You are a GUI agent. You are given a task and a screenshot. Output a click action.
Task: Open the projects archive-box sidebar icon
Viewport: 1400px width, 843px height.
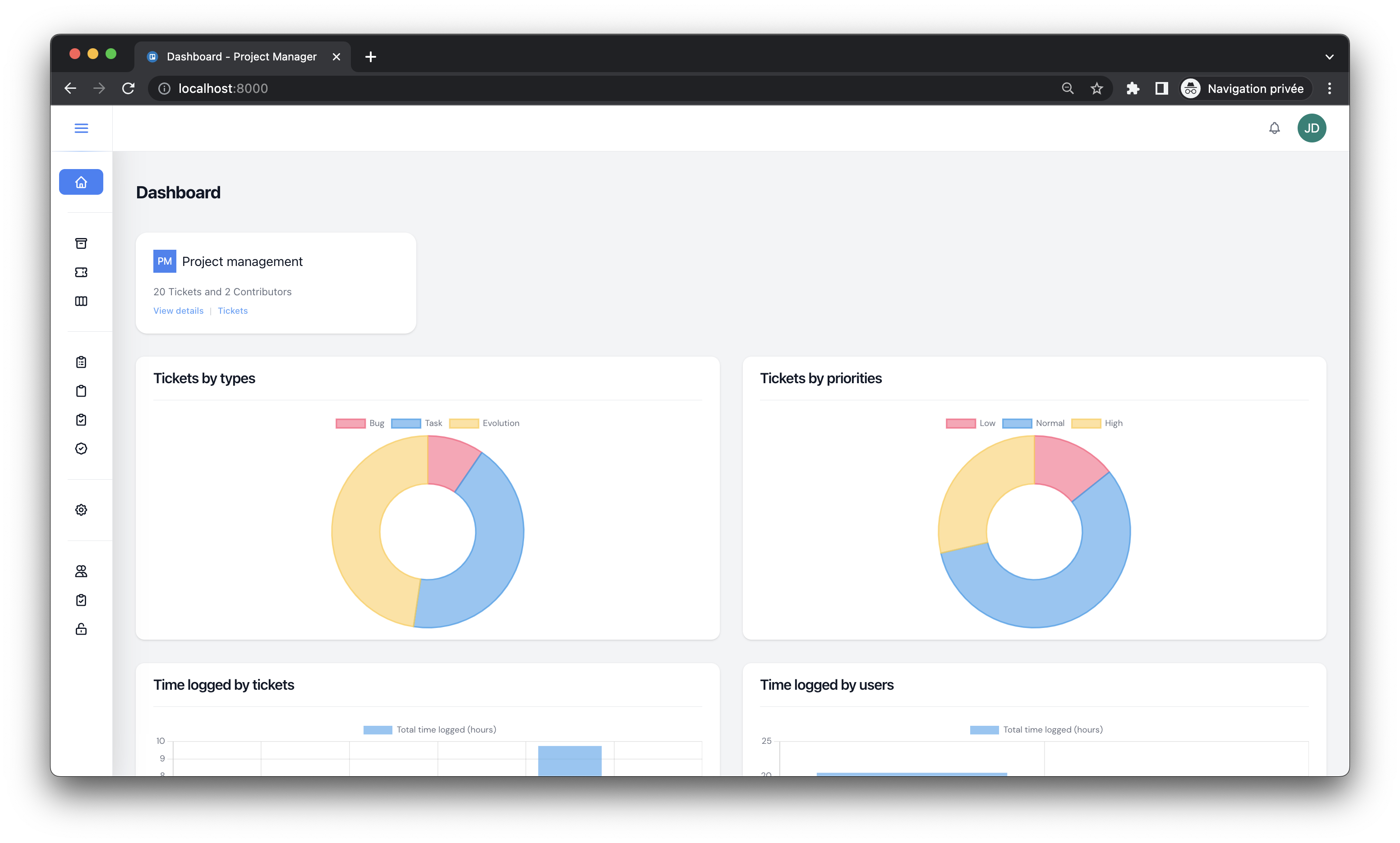tap(81, 243)
